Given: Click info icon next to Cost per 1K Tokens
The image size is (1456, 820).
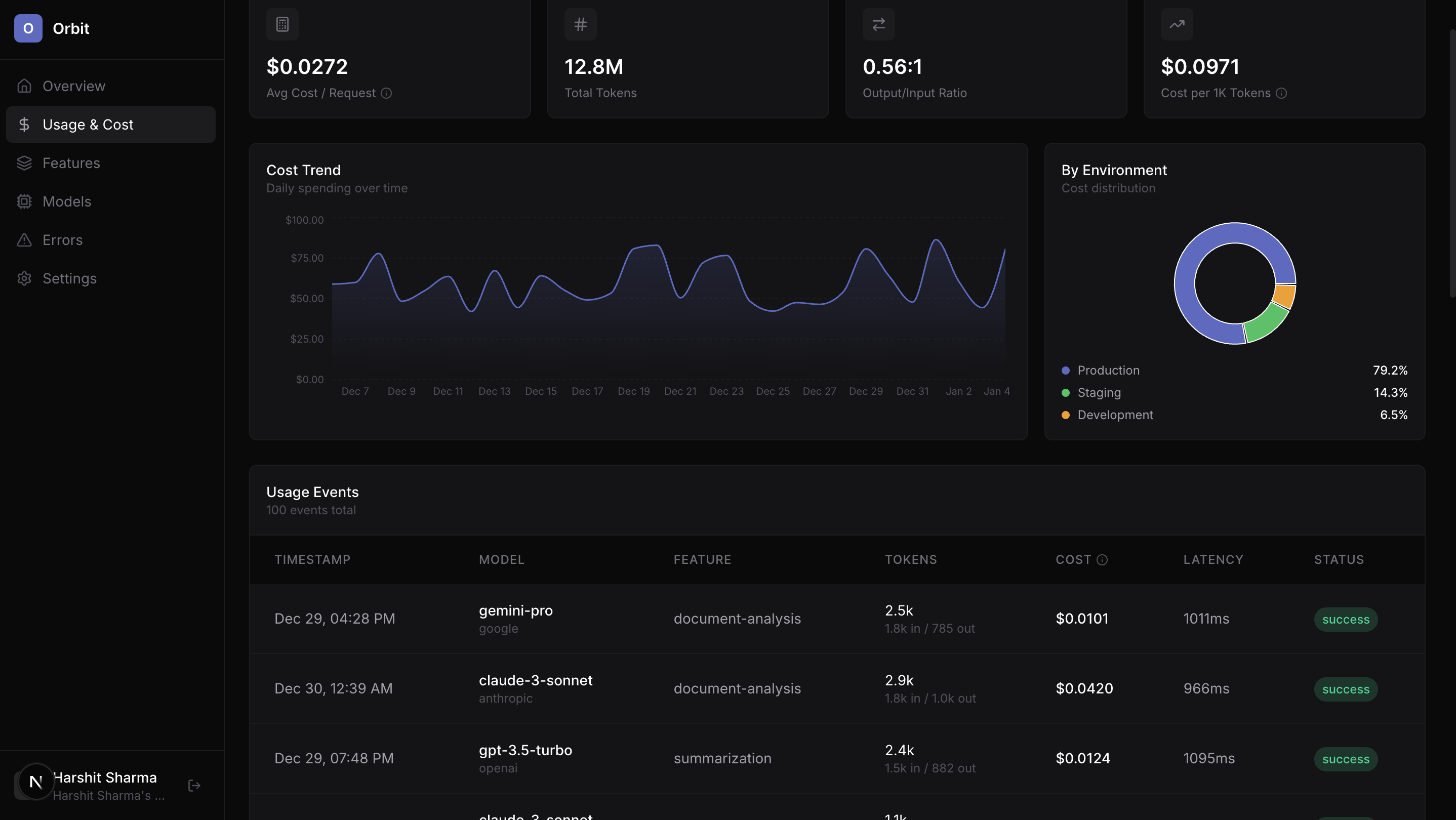Looking at the screenshot, I should pyautogui.click(x=1281, y=93).
